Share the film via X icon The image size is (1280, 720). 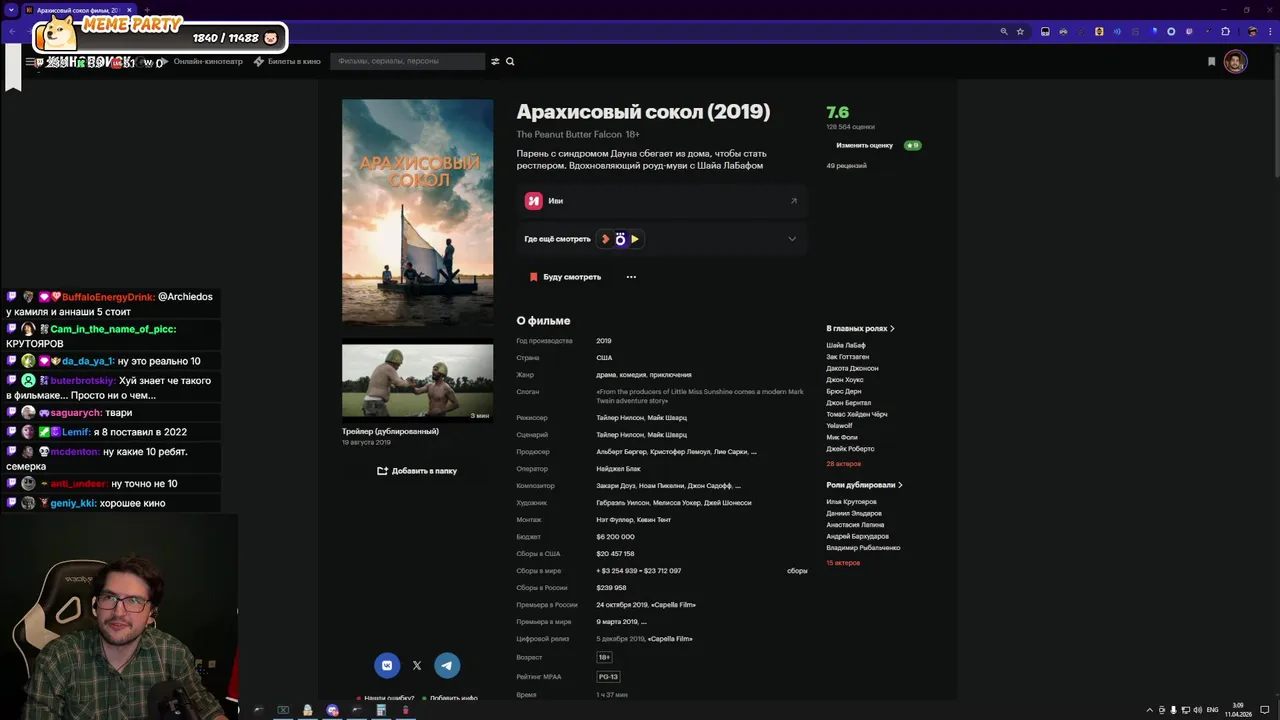(417, 665)
